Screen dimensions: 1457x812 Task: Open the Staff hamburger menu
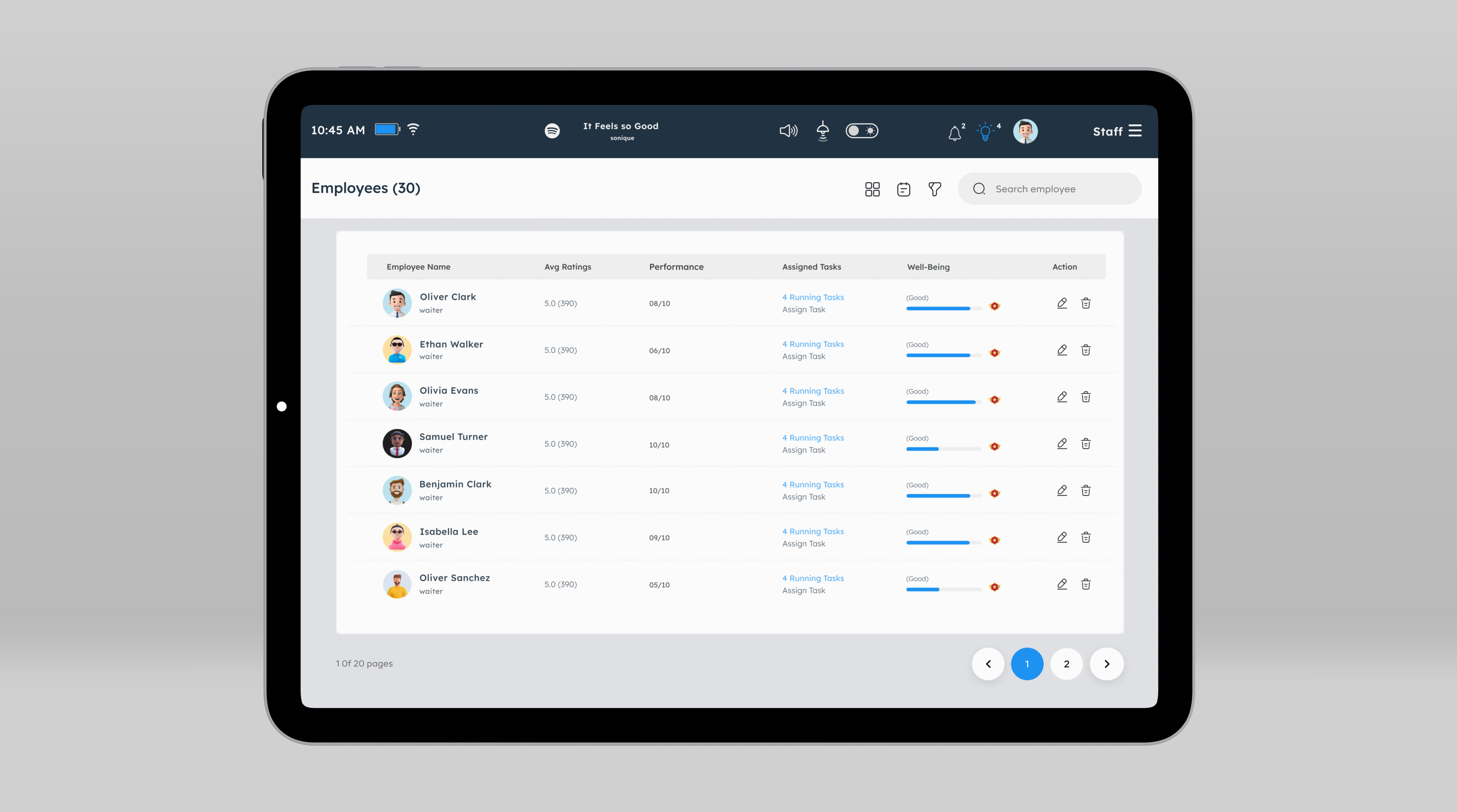click(1134, 131)
